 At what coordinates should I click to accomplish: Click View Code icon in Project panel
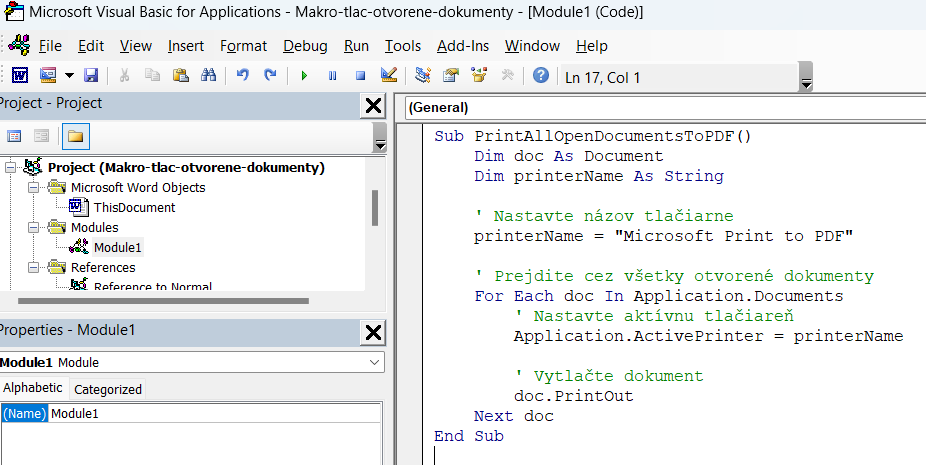tap(15, 136)
